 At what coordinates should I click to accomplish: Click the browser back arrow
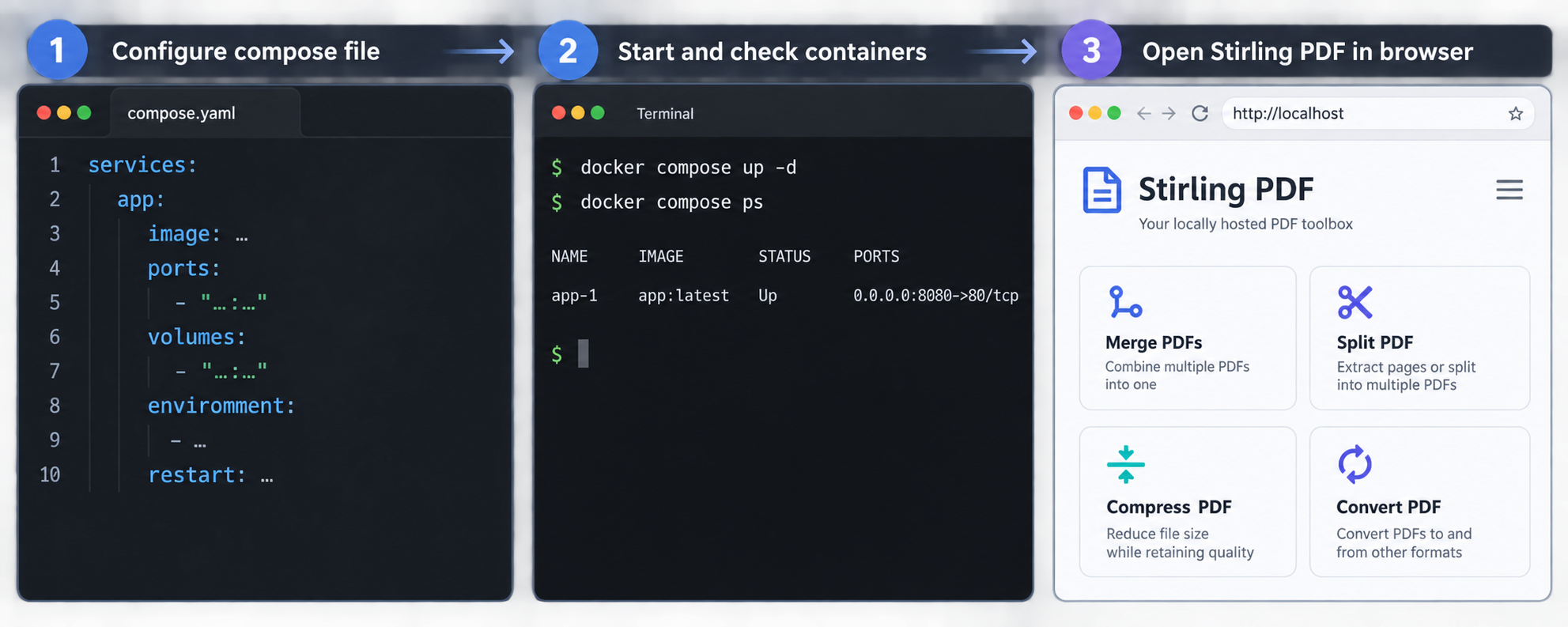pyautogui.click(x=1143, y=113)
